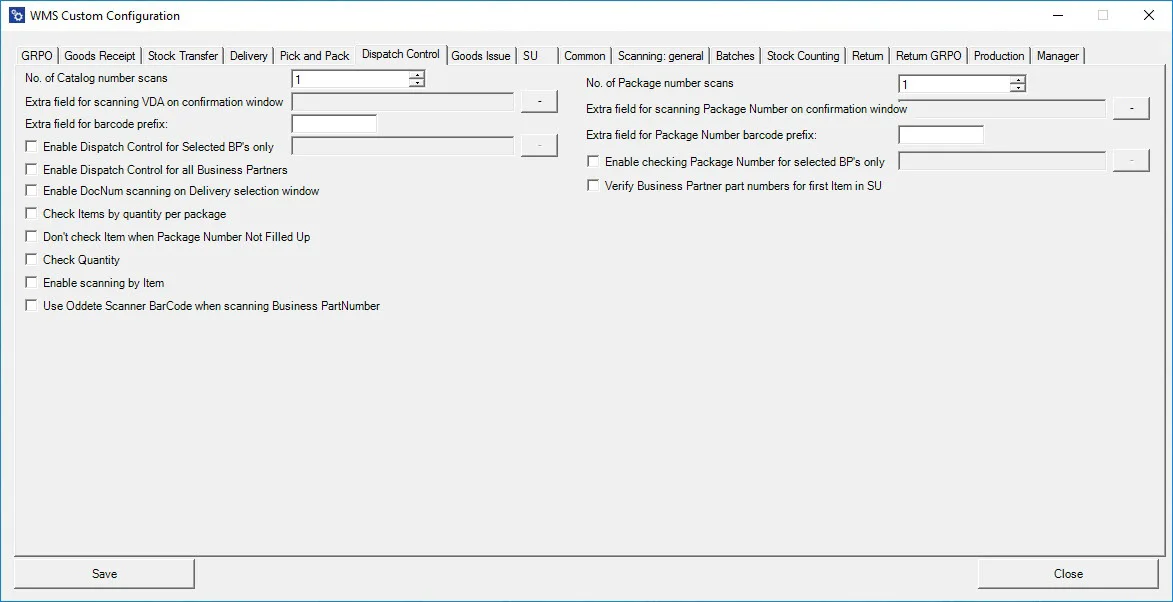Click the WMS Custom Configuration app icon
Viewport: 1173px width, 602px height.
17,16
